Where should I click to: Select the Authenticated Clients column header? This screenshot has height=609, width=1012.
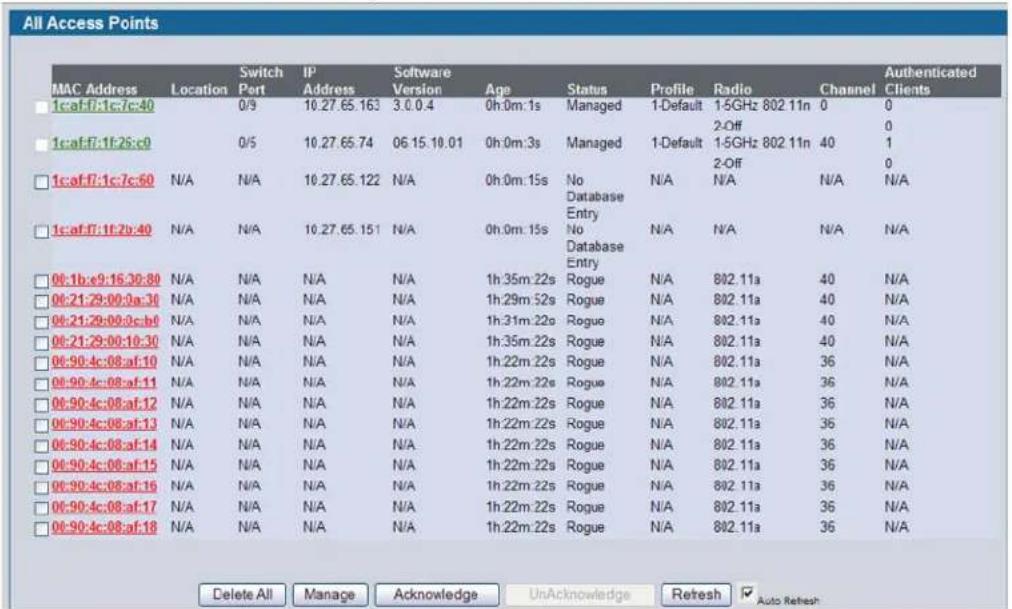point(930,81)
